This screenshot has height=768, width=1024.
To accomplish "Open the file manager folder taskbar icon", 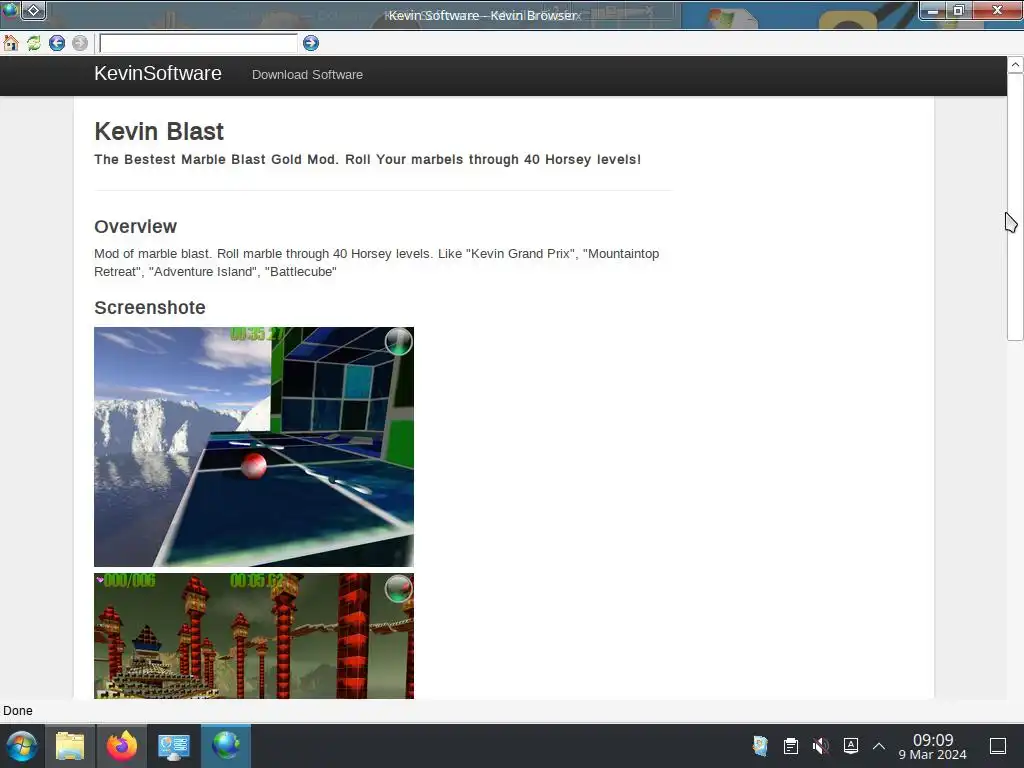I will [x=70, y=746].
